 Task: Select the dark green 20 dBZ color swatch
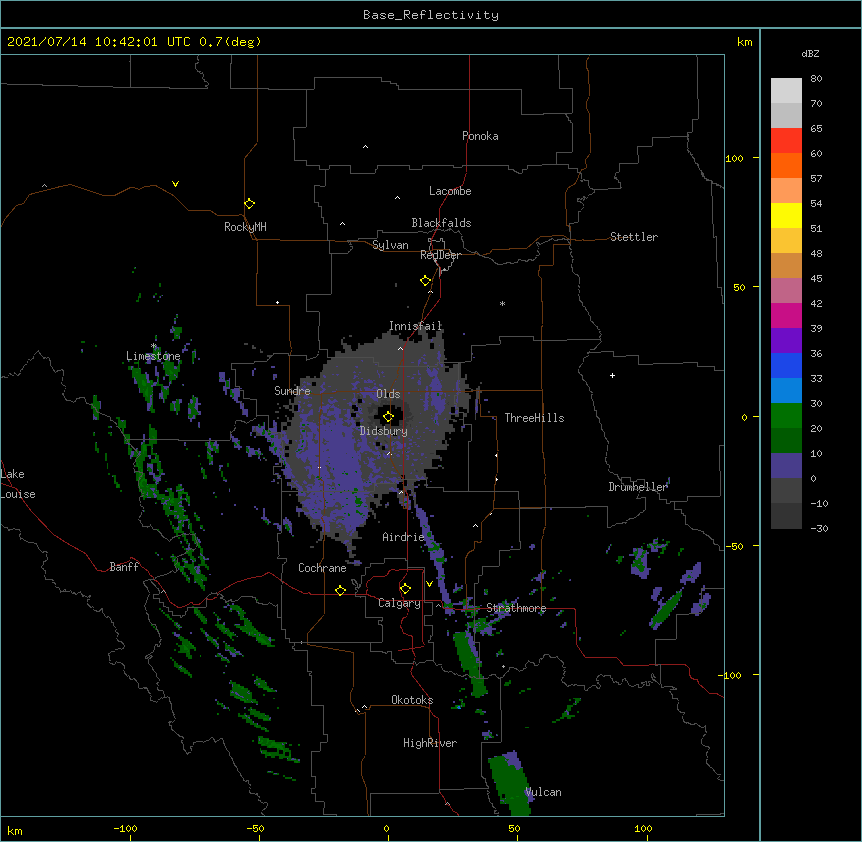tap(786, 440)
